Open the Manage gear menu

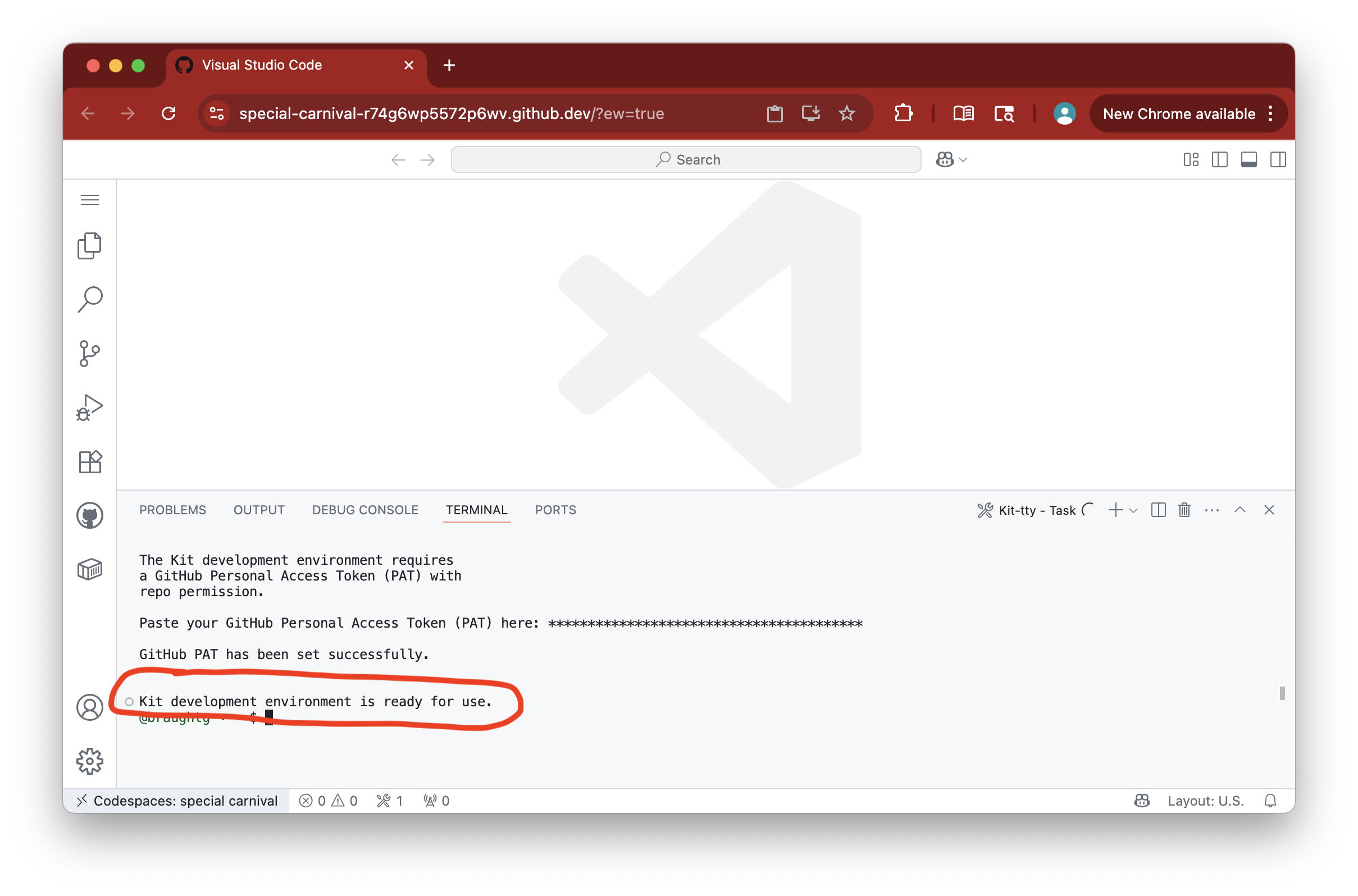pyautogui.click(x=90, y=761)
